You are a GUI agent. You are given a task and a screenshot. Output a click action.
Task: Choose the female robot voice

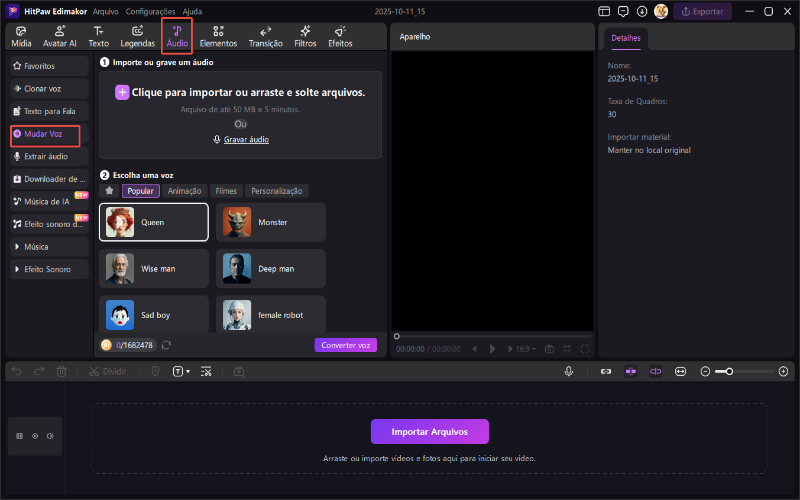(270, 314)
